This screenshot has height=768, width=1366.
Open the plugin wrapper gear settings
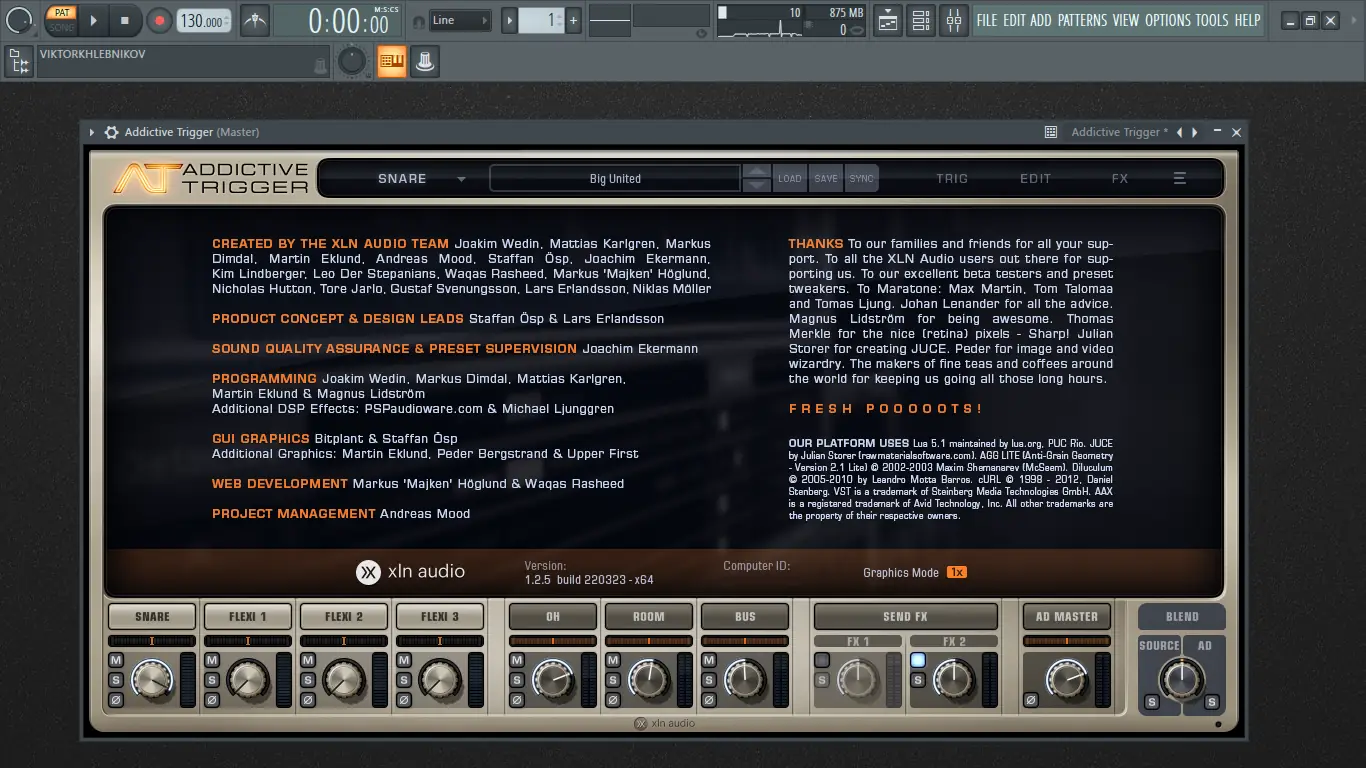point(112,132)
